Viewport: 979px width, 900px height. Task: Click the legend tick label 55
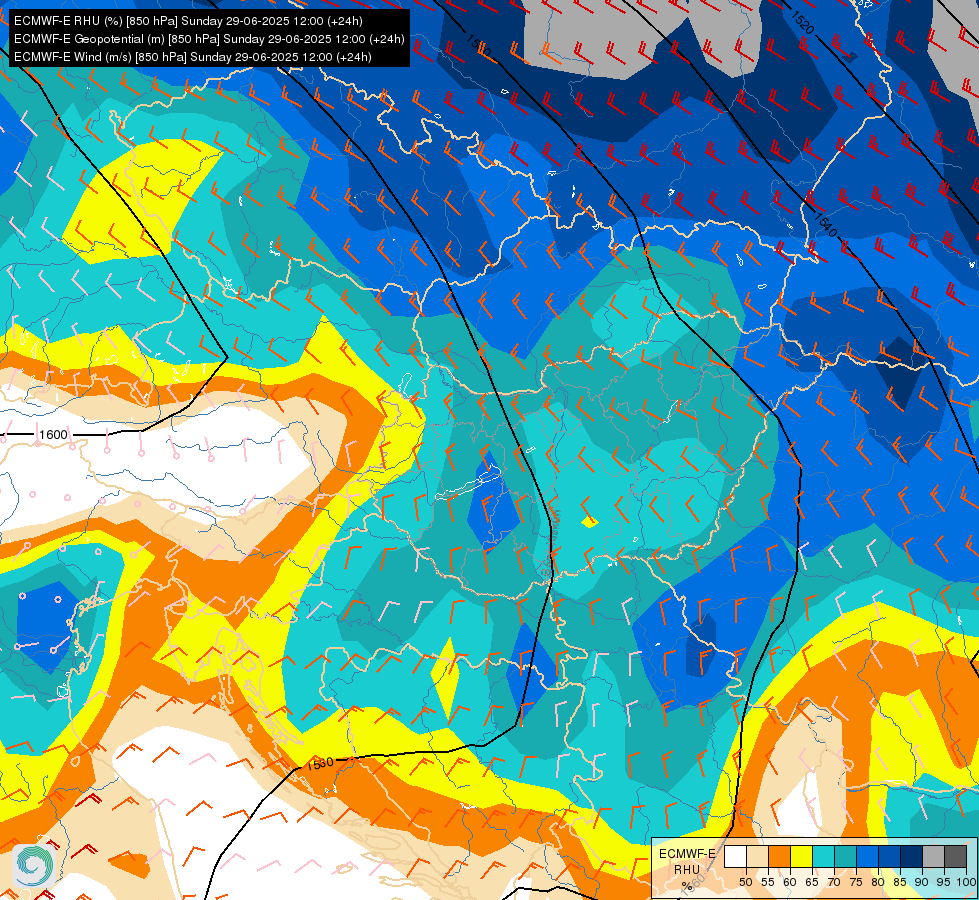coord(768,882)
